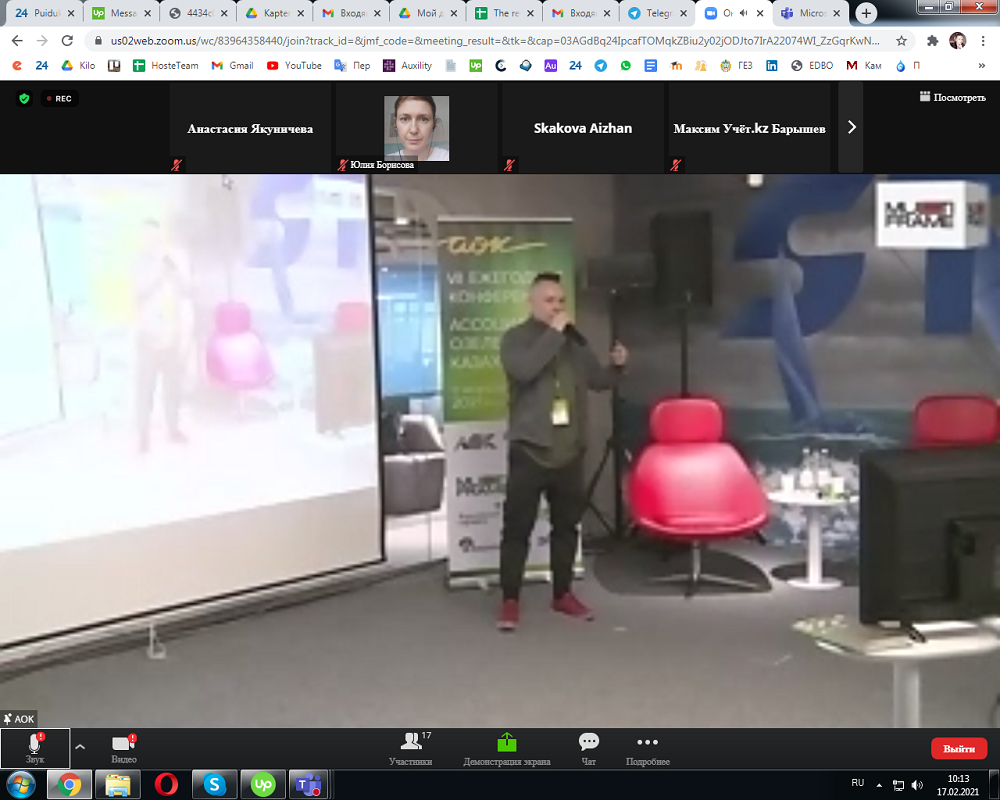Open Skype from the Windows taskbar
This screenshot has height=800, width=1000.
pyautogui.click(x=214, y=784)
